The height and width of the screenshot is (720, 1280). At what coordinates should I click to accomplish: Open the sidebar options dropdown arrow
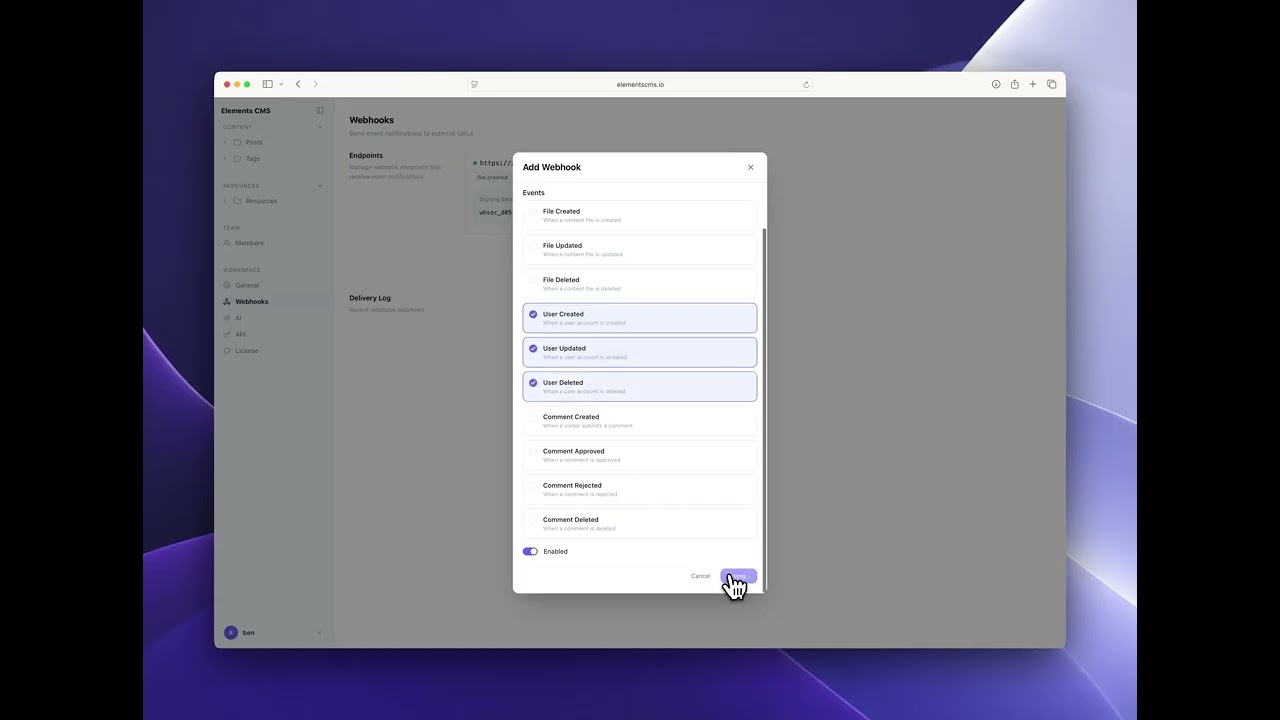pos(281,84)
